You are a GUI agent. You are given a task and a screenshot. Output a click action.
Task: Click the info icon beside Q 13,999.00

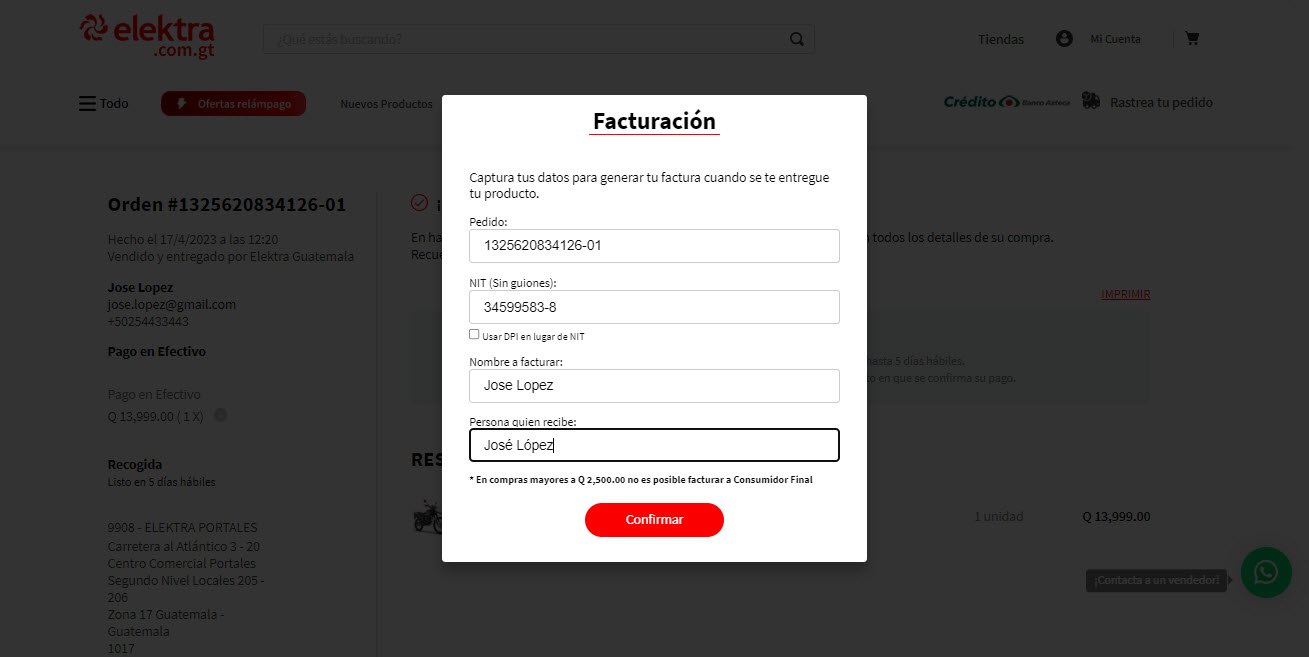pyautogui.click(x=220, y=415)
